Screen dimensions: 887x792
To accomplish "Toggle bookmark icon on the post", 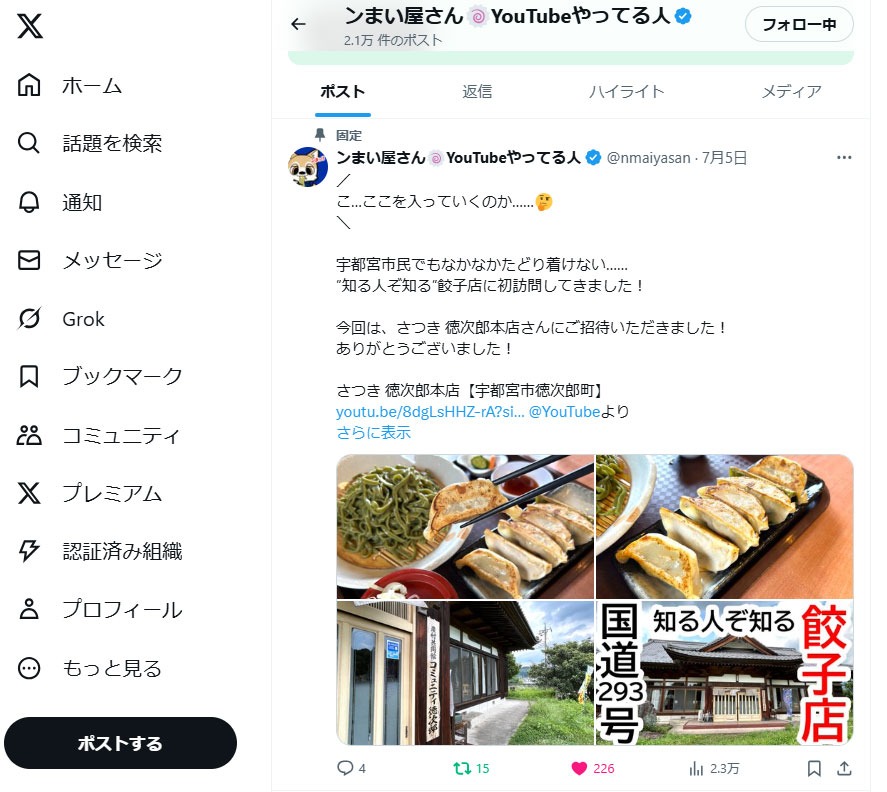I will tap(814, 768).
